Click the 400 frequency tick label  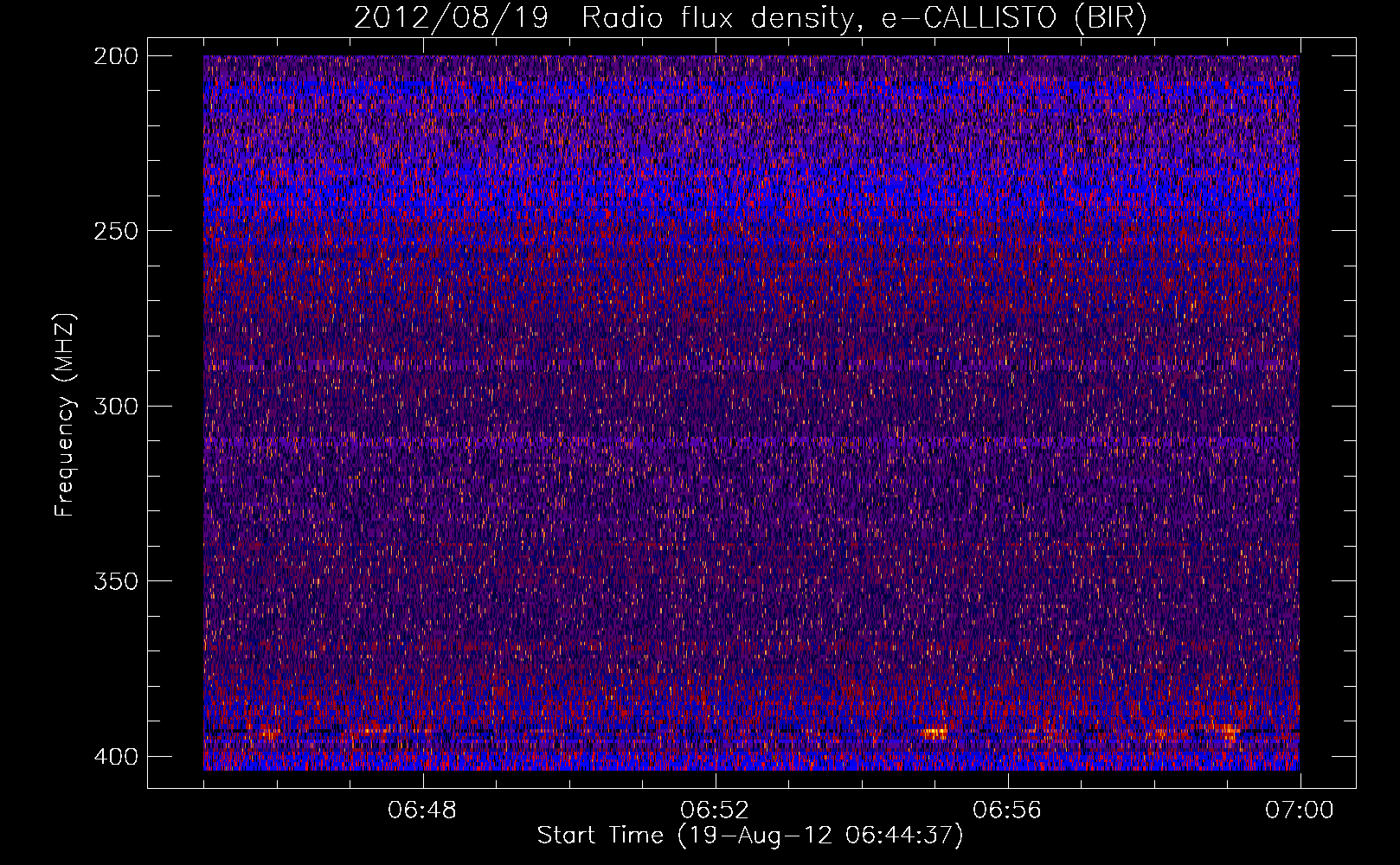115,756
